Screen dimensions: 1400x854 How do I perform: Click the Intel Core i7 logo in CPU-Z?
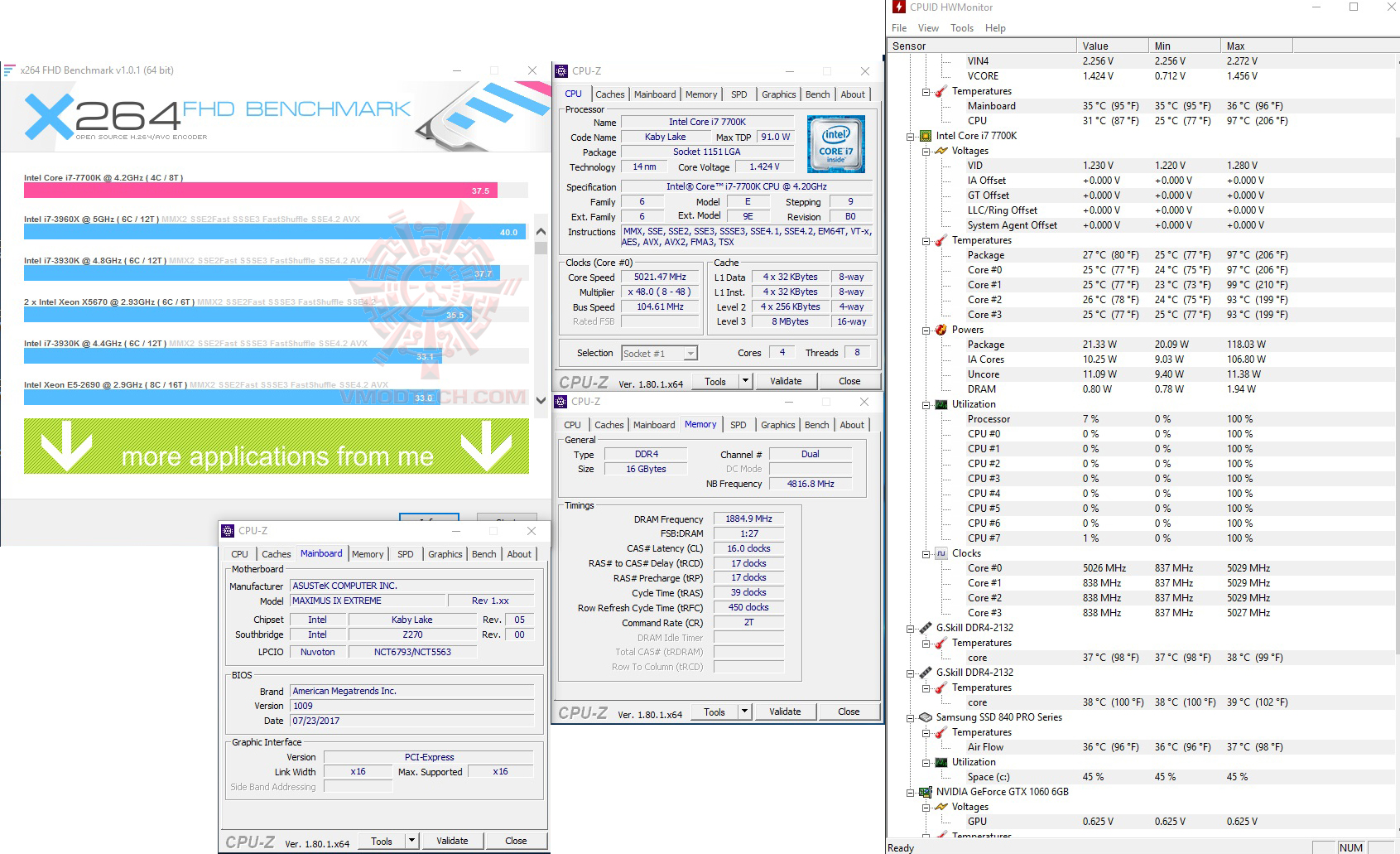836,143
